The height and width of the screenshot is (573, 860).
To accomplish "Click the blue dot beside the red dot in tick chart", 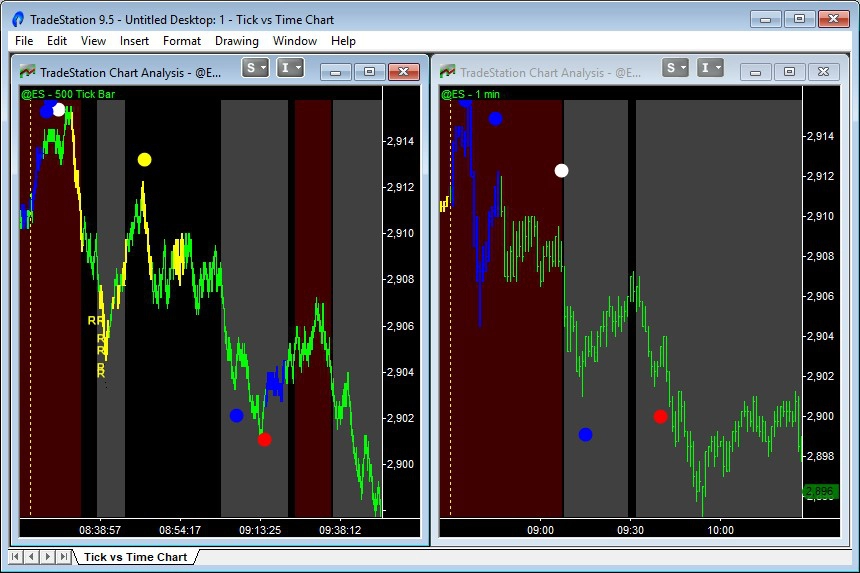I will tap(236, 416).
